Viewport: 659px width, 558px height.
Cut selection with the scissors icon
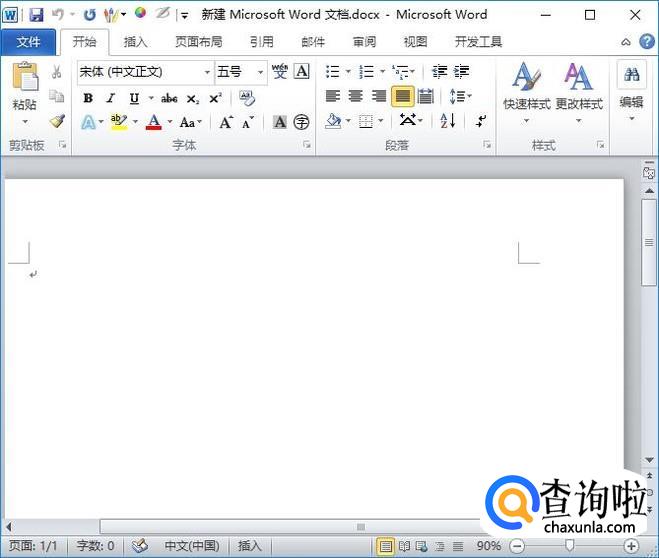[56, 71]
